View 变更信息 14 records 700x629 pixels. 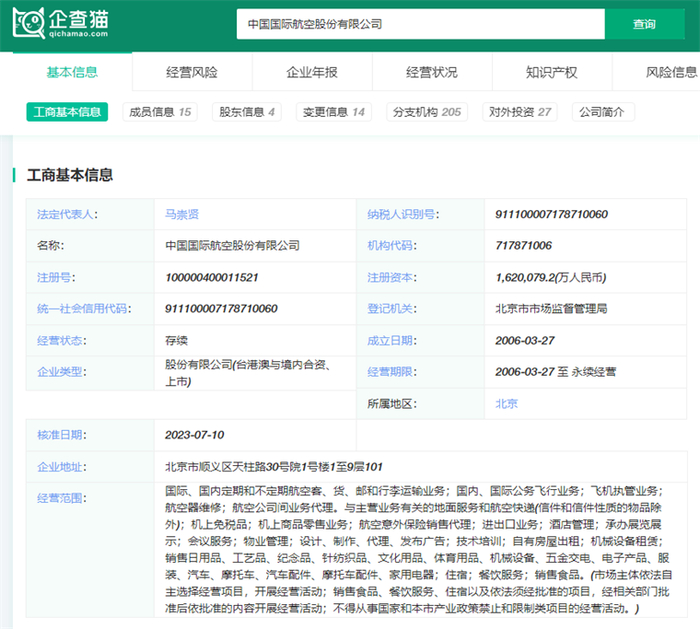point(336,112)
